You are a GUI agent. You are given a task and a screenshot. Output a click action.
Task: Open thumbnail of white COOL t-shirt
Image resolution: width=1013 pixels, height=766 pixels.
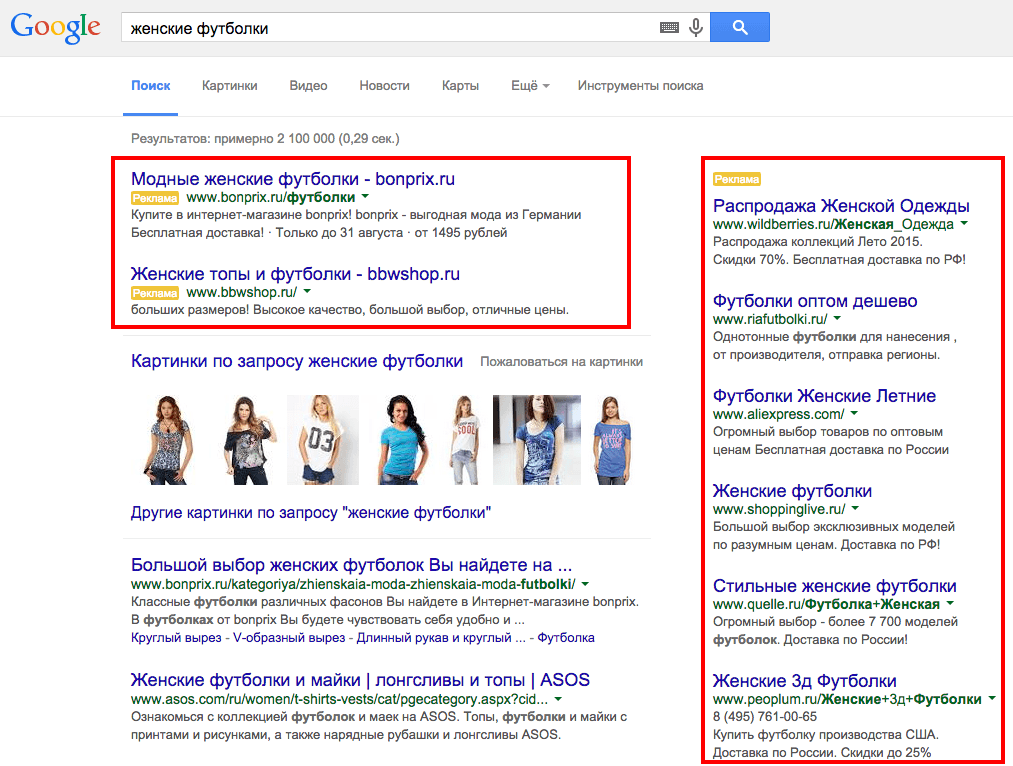[x=465, y=440]
